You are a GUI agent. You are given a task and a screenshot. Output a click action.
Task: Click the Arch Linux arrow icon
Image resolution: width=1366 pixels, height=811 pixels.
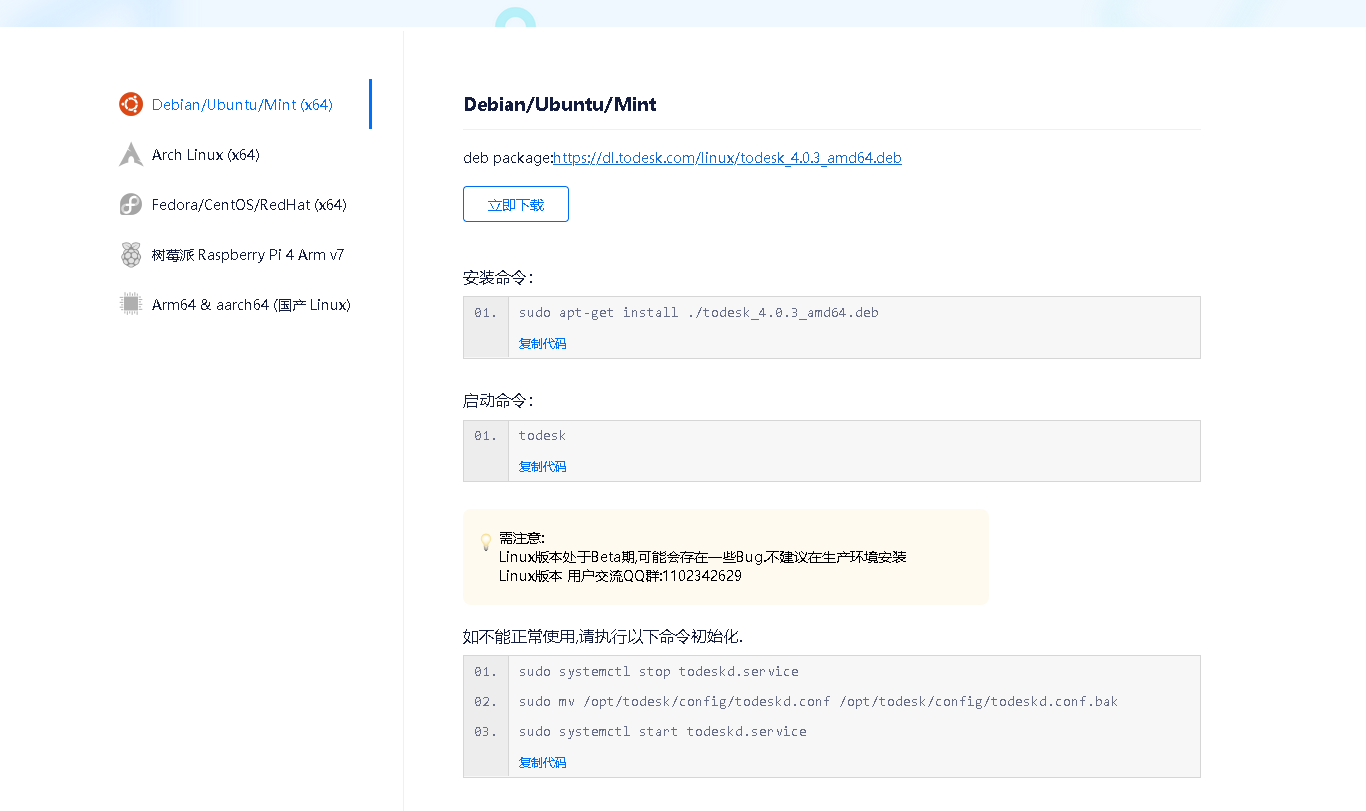point(130,154)
